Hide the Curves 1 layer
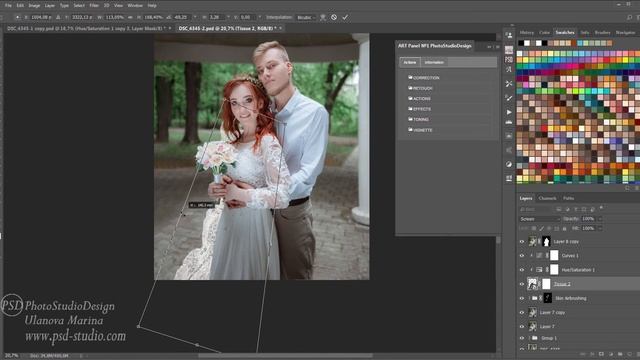640x360 pixels. [522, 256]
